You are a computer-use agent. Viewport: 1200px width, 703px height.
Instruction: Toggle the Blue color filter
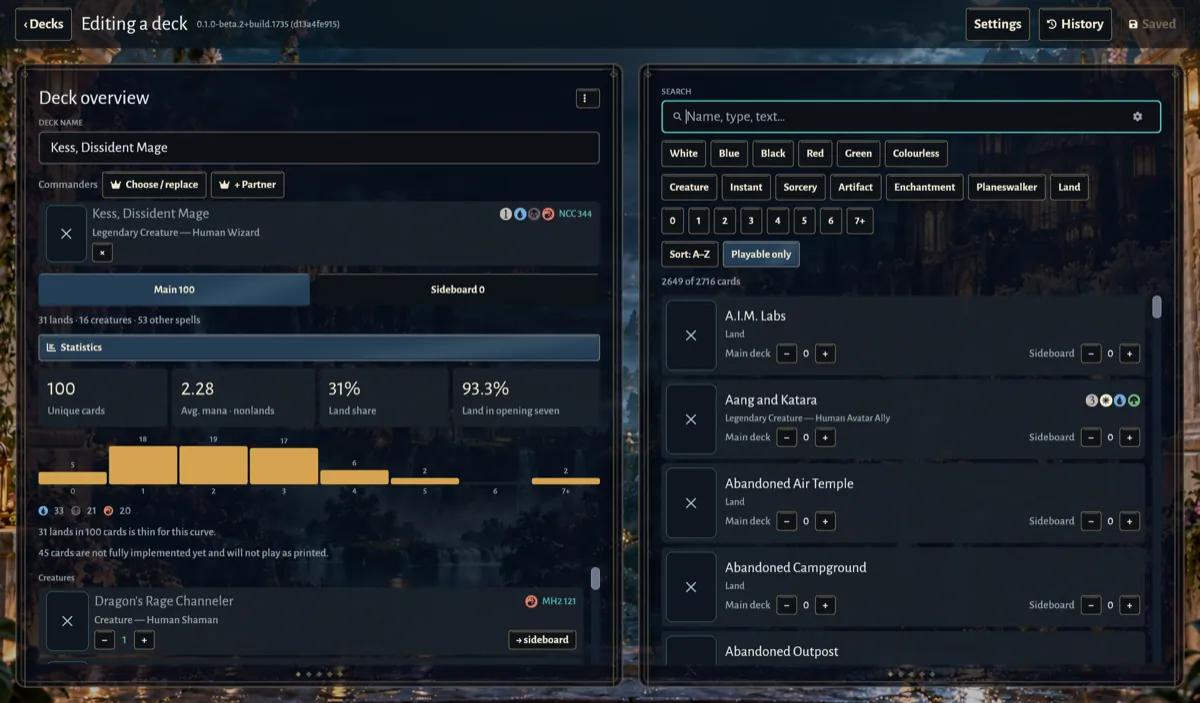(x=729, y=154)
